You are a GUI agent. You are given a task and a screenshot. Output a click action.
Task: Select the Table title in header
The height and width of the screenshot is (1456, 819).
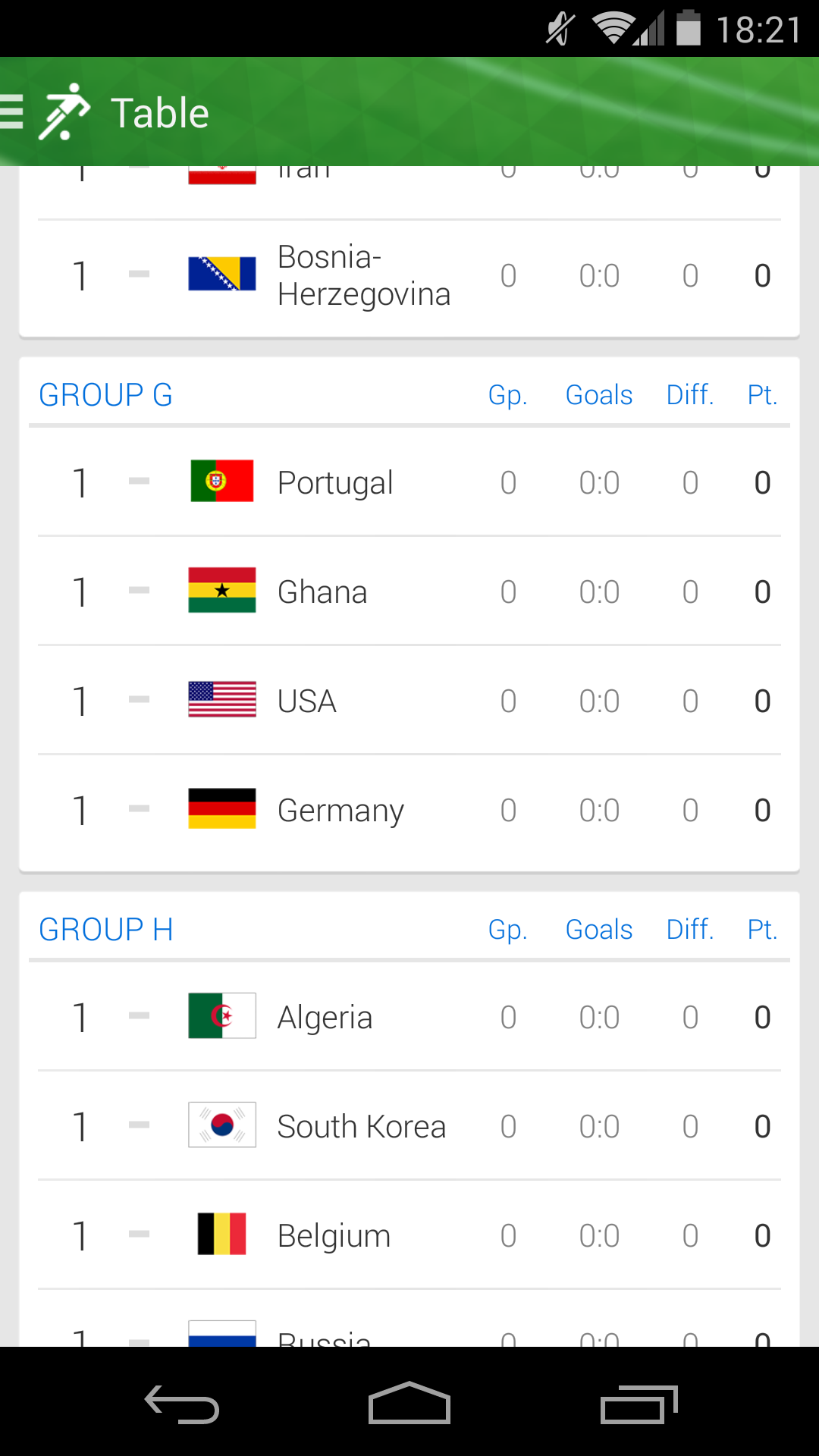click(x=159, y=114)
